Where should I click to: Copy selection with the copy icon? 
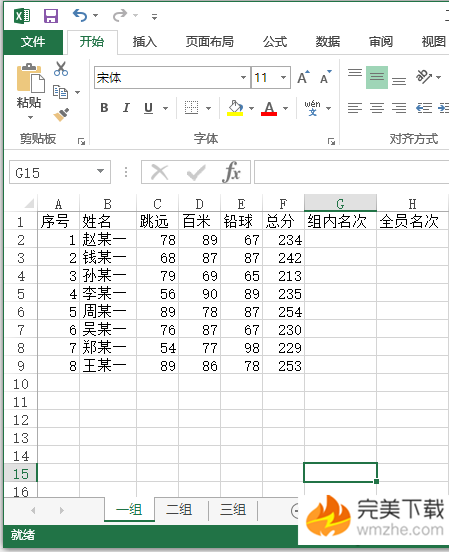pos(60,92)
